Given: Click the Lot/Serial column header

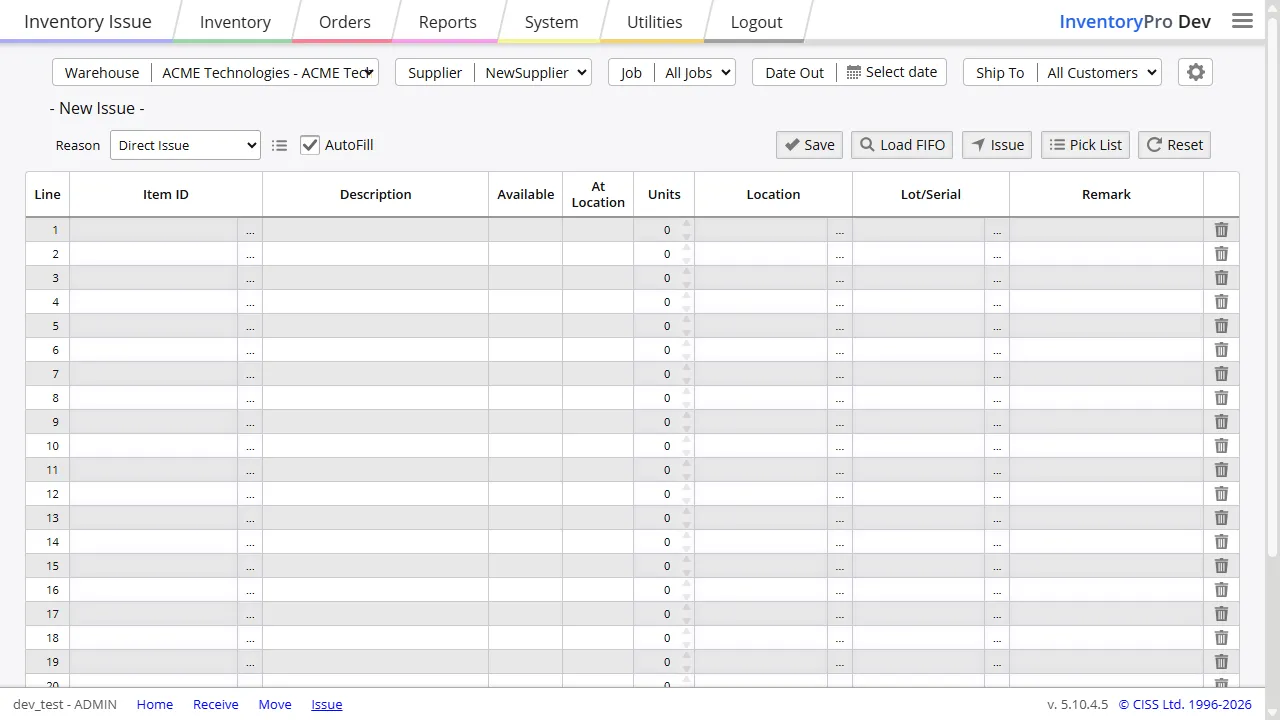Looking at the screenshot, I should coord(931,194).
